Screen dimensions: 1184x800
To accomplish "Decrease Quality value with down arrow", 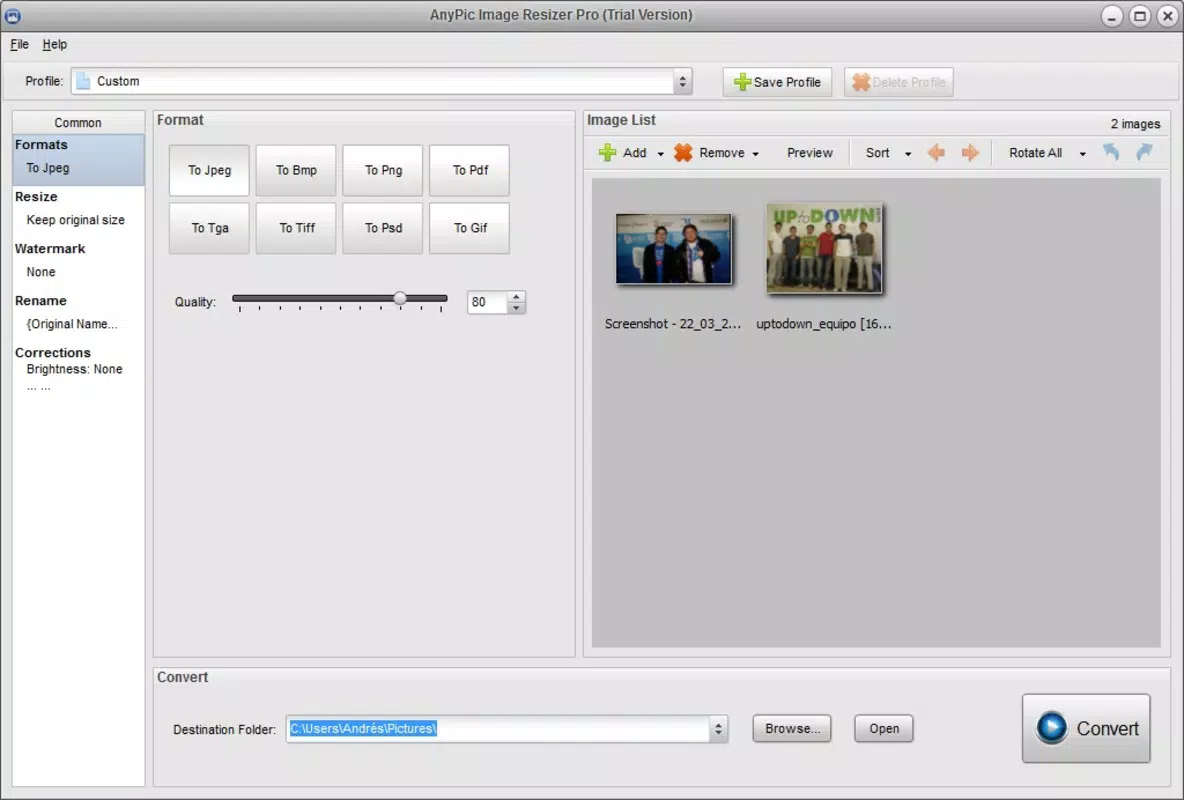I will 516,308.
